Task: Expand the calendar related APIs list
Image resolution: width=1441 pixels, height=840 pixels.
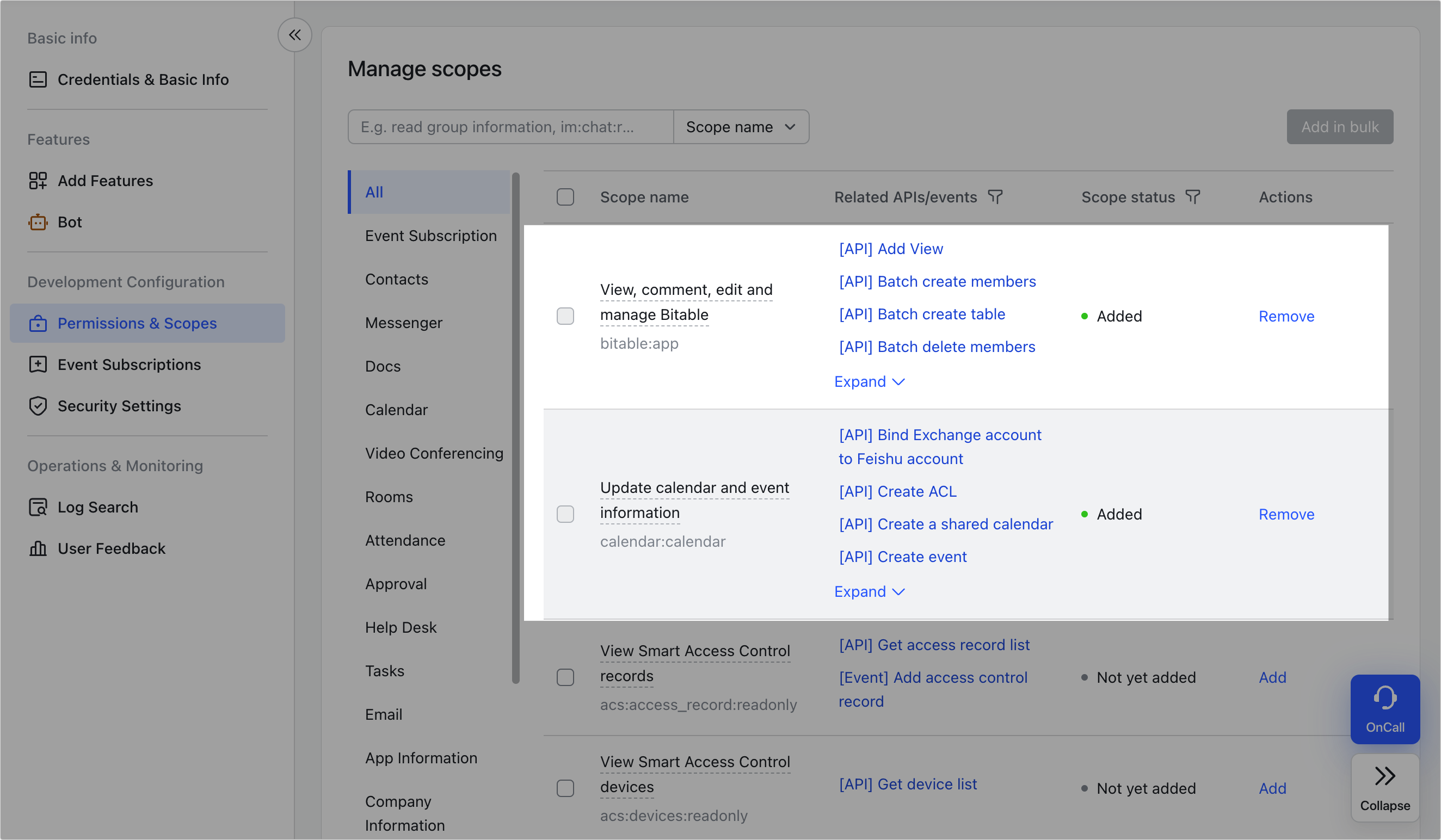Action: tap(869, 592)
